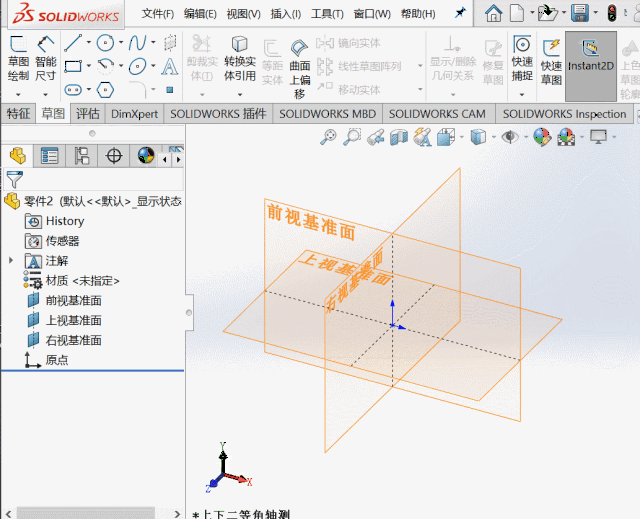Open dropdown arrow next to Circle tool
Image resolution: width=640 pixels, height=519 pixels.
pos(121,42)
